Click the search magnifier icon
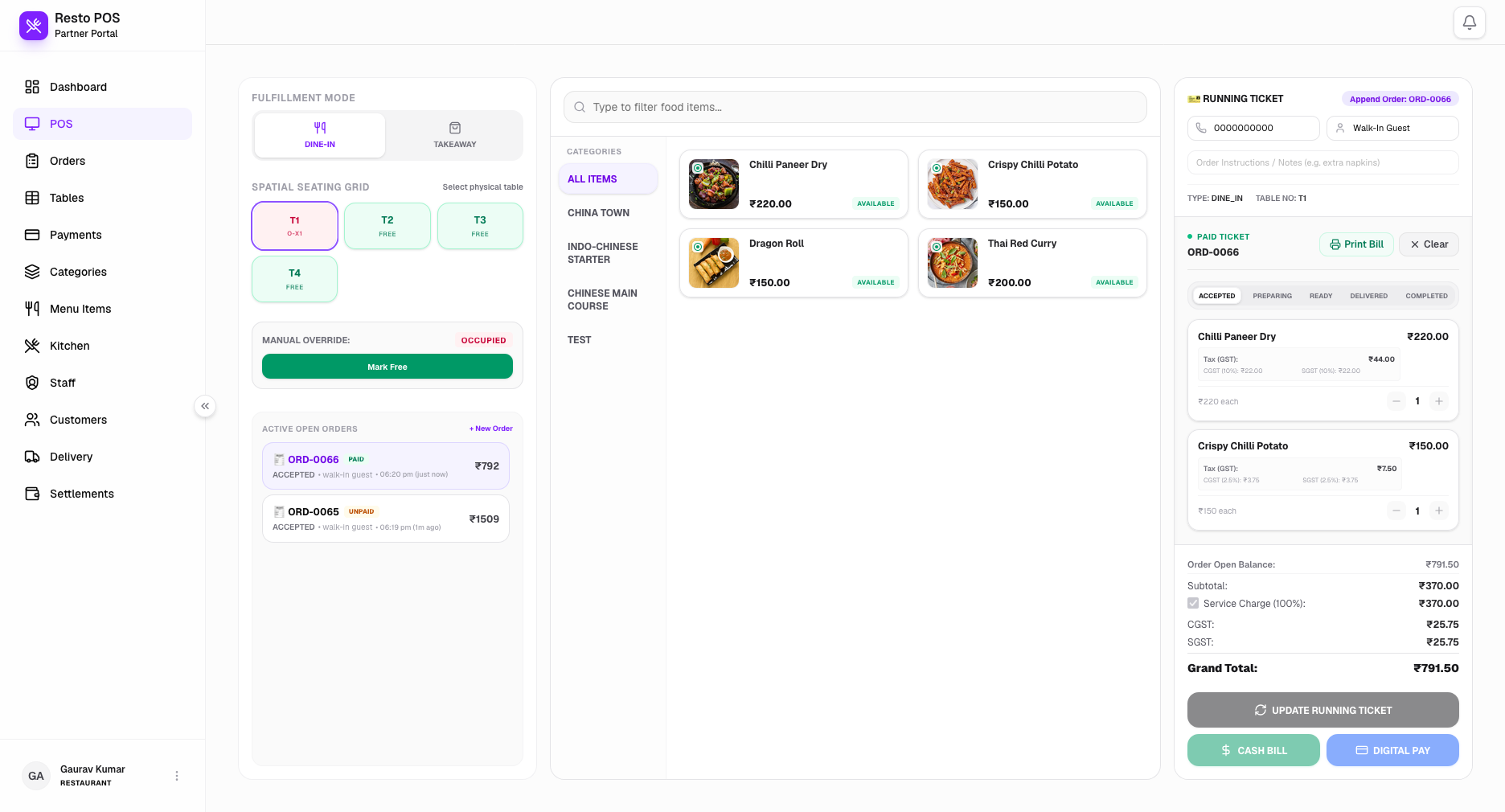 point(580,107)
